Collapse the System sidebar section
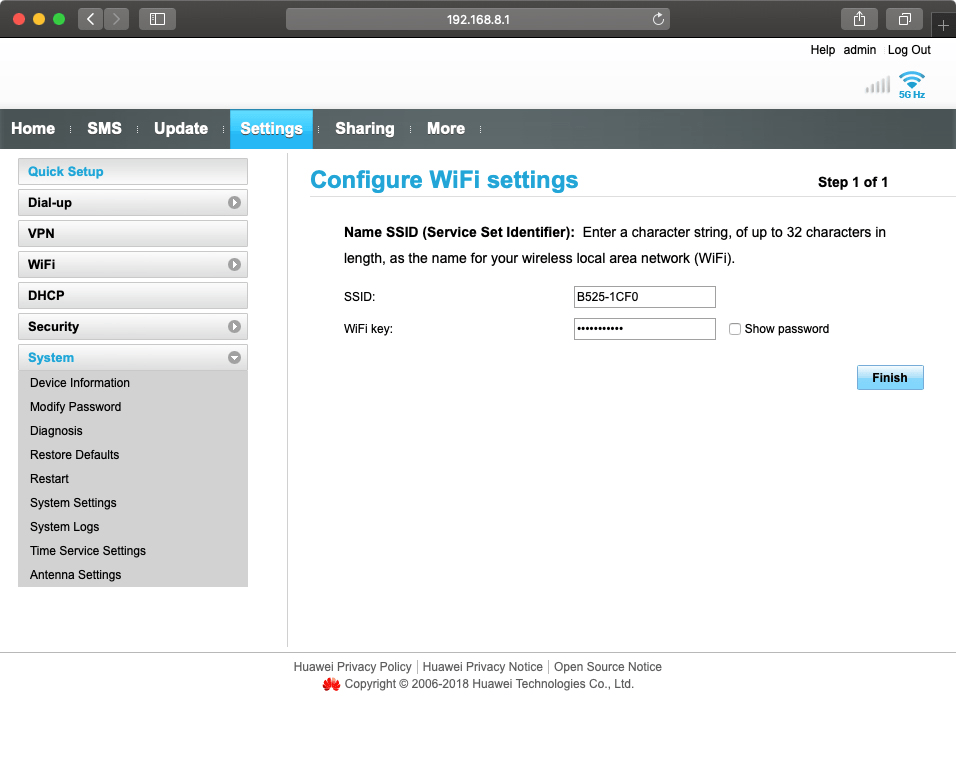 pyautogui.click(x=234, y=358)
